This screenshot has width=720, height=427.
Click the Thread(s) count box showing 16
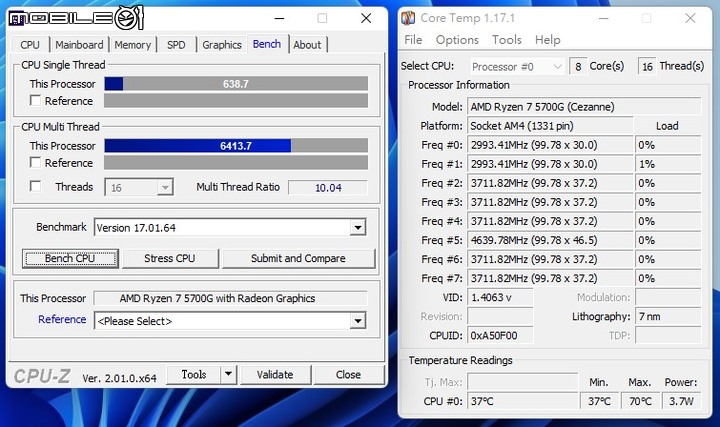pos(647,67)
